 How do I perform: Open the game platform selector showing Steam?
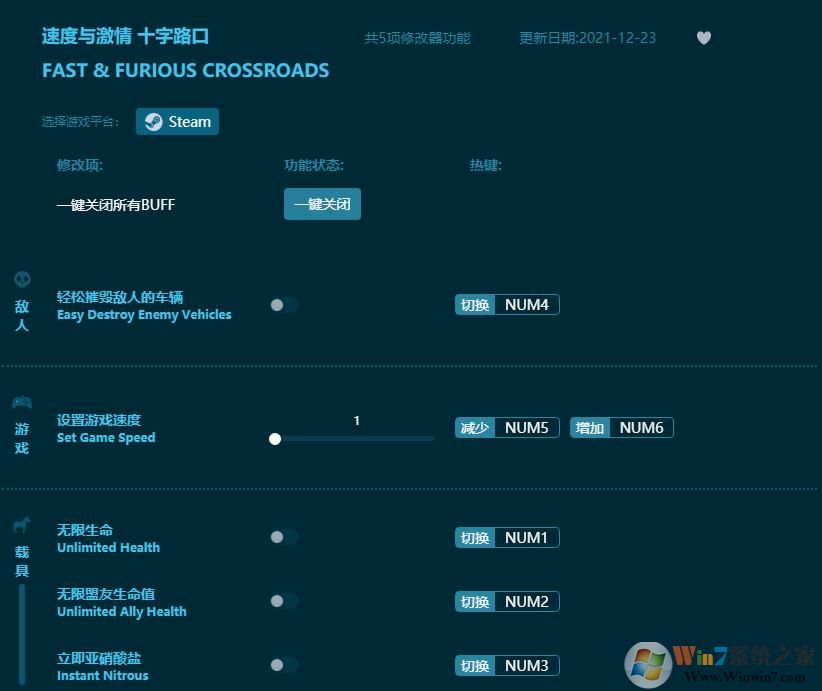click(177, 121)
